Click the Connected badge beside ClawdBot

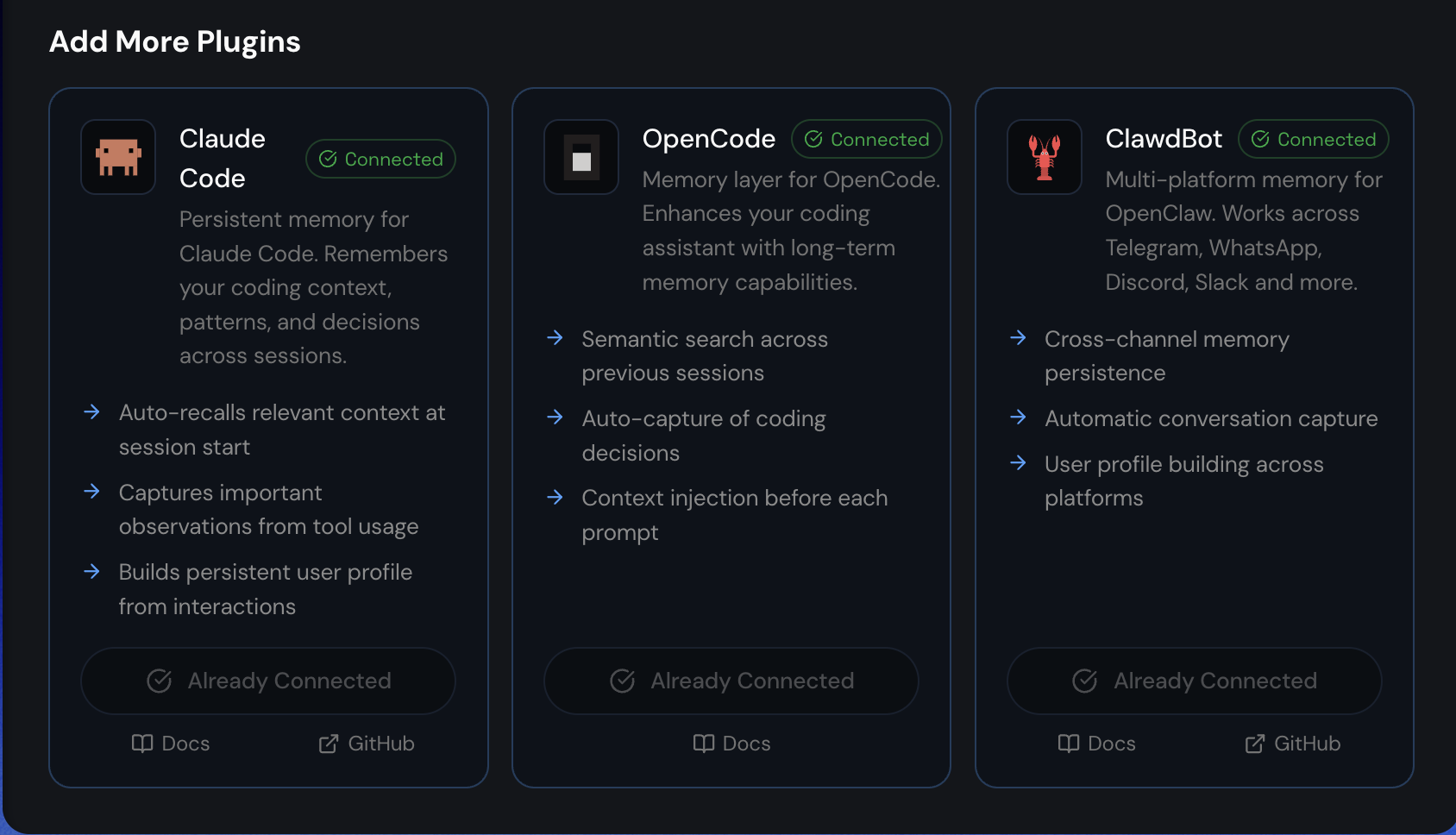point(1314,139)
